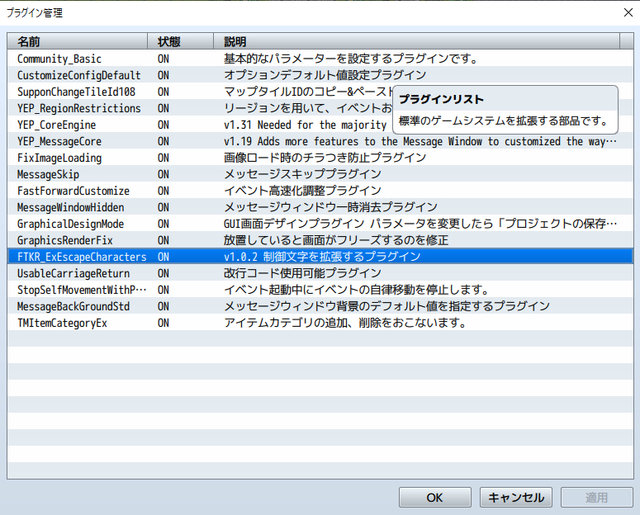
Task: Select the FastForwardCustomize plugin
Action: [x=320, y=191]
